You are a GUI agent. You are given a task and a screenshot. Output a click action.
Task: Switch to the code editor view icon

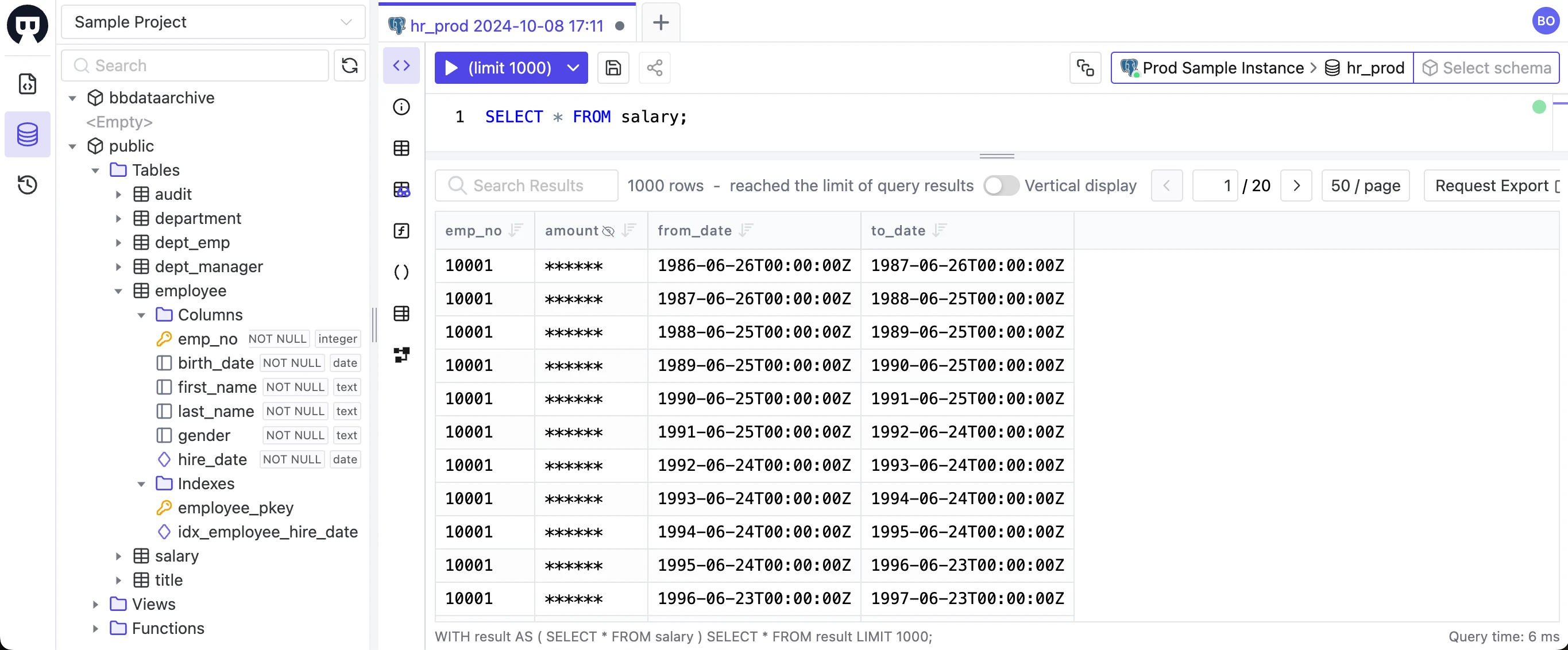coord(401,65)
